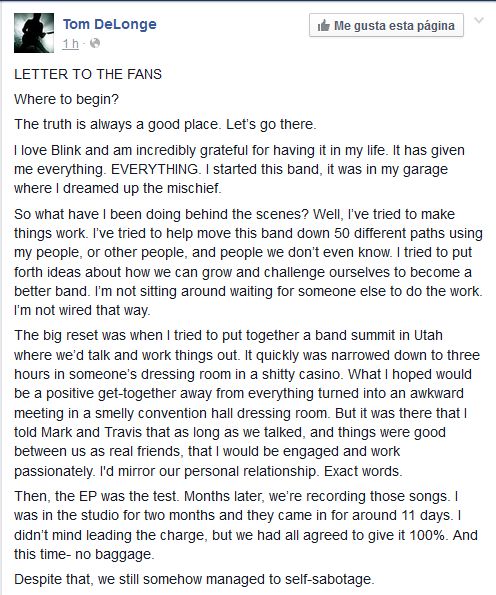Screen dimensions: 496x595
Task: Click the Tom DeLonge profile picture
Action: (34, 33)
